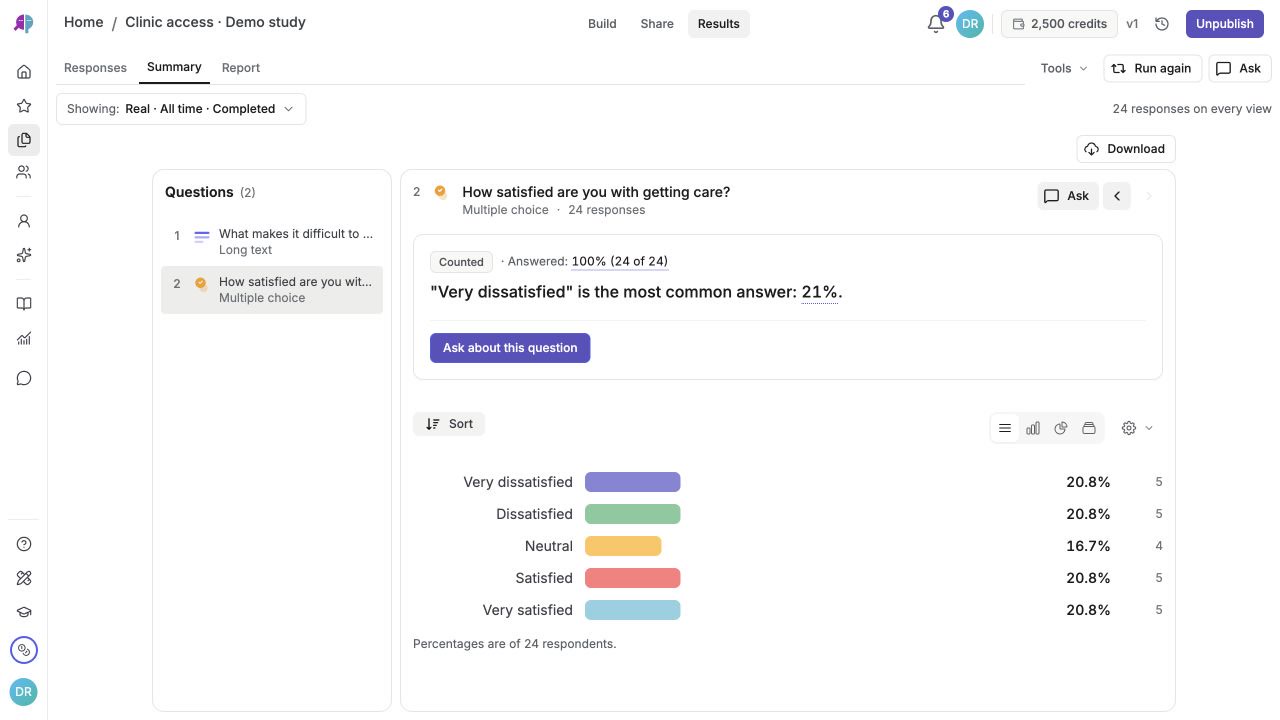This screenshot has width=1280, height=720.
Task: Select question 1 Long text in list
Action: pos(272,242)
